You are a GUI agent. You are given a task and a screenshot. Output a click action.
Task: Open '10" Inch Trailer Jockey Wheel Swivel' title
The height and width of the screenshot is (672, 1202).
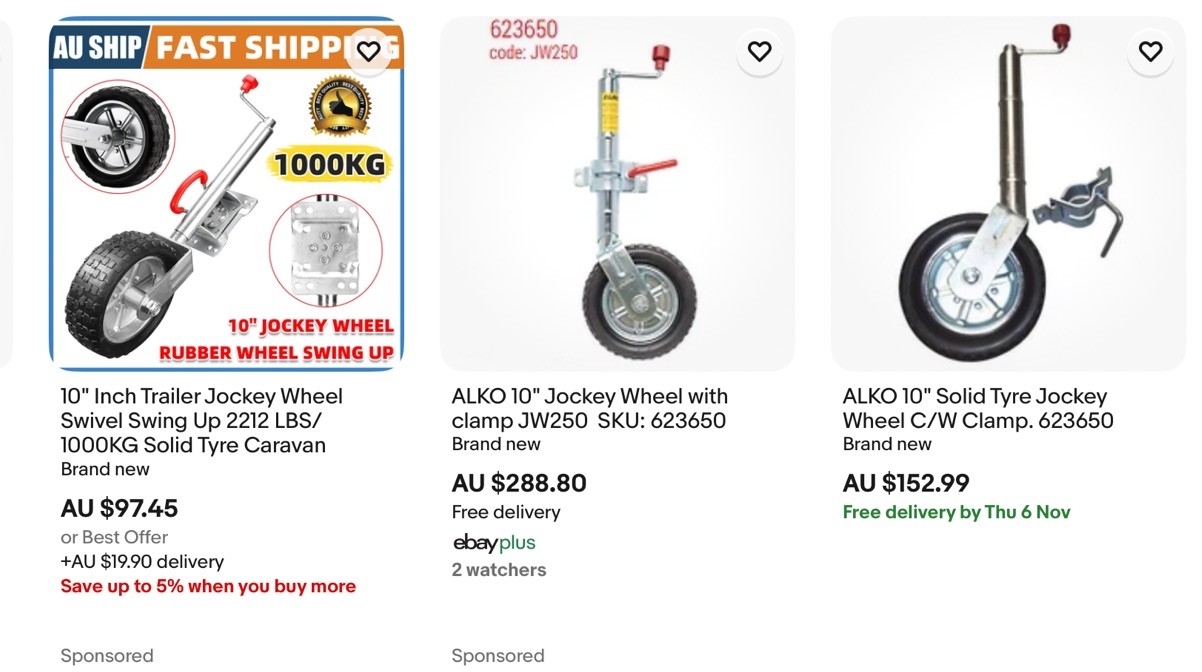[201, 420]
